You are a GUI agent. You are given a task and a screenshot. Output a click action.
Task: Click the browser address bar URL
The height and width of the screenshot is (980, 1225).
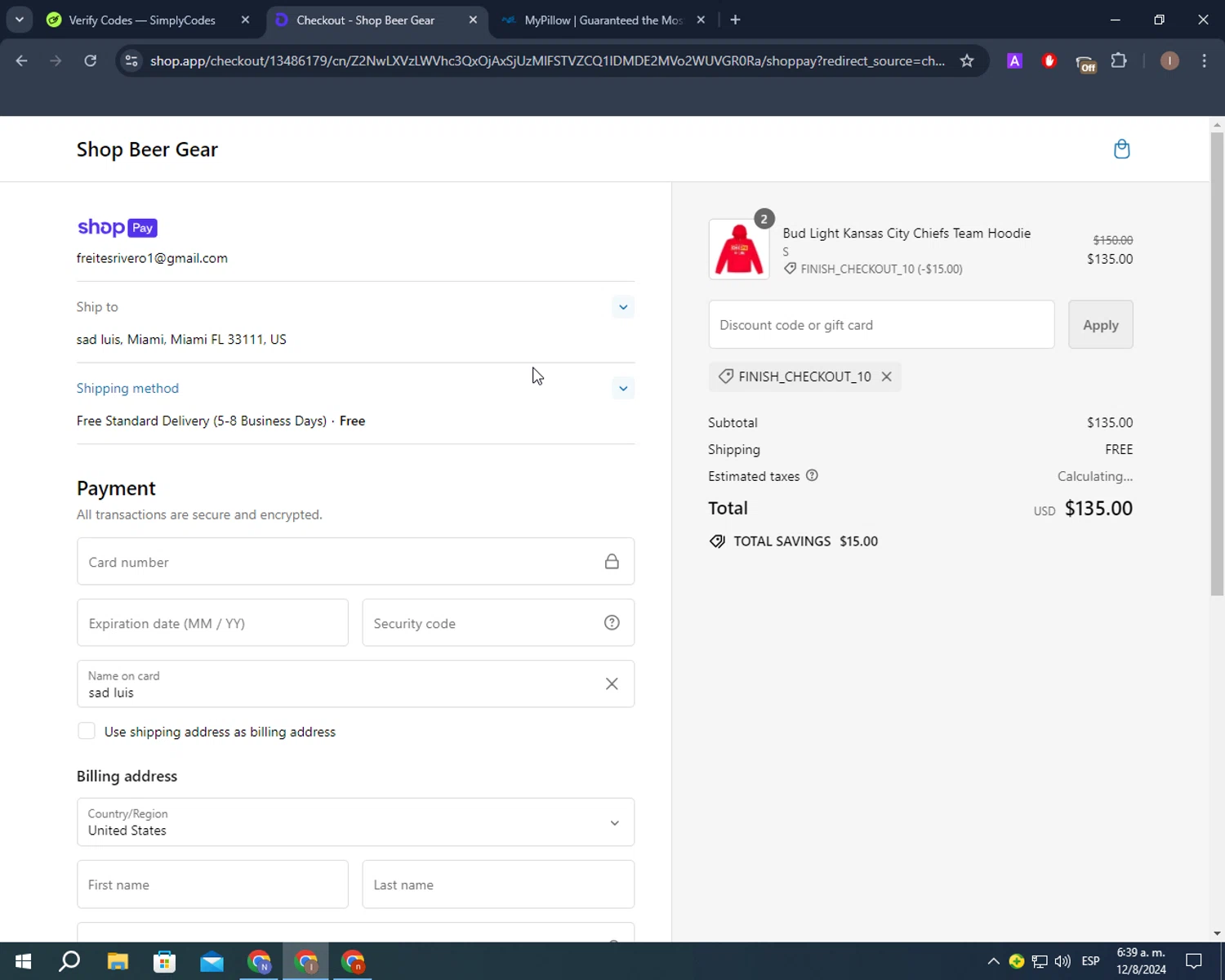[x=547, y=61]
